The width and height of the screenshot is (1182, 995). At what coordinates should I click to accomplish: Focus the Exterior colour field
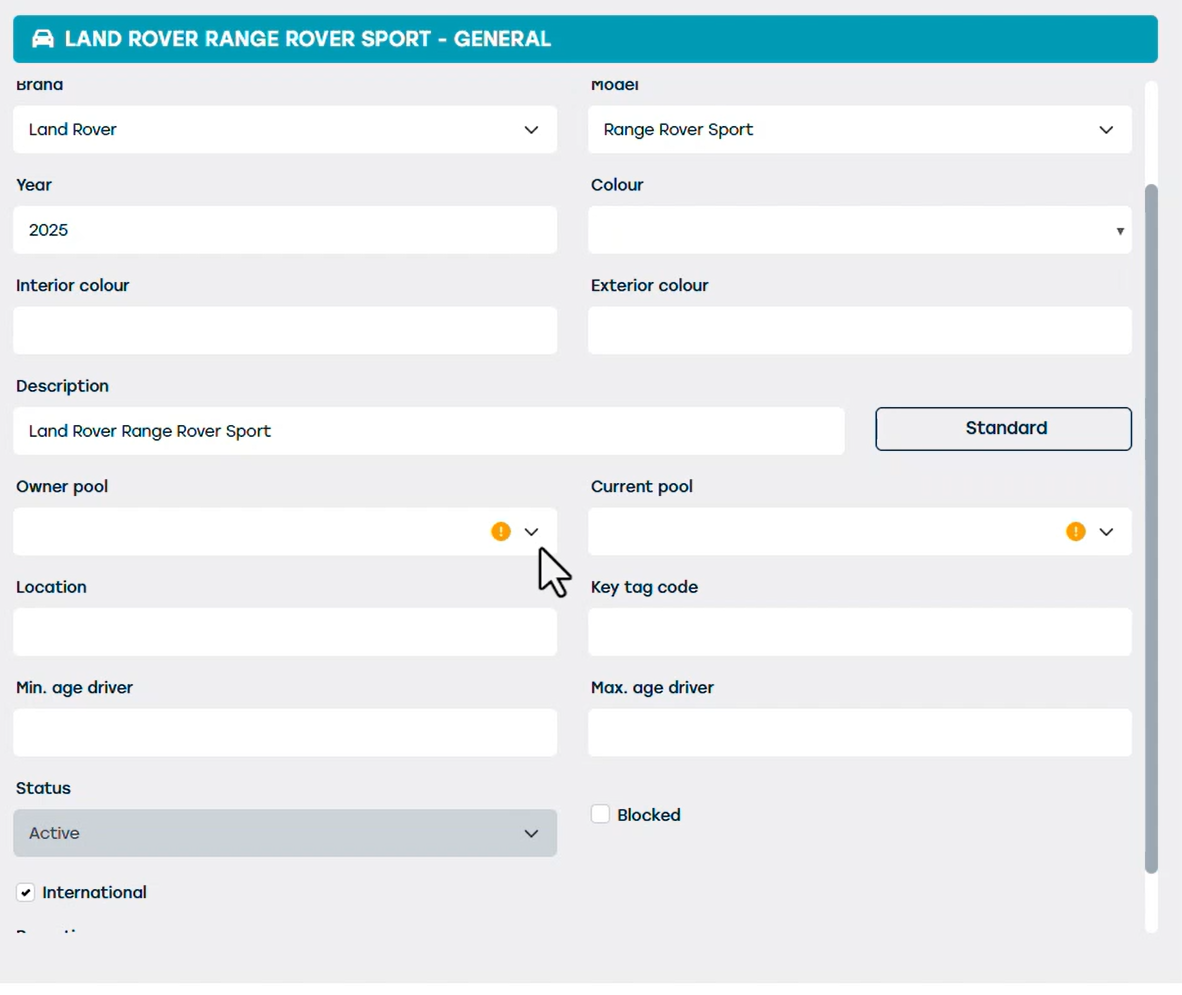point(860,330)
